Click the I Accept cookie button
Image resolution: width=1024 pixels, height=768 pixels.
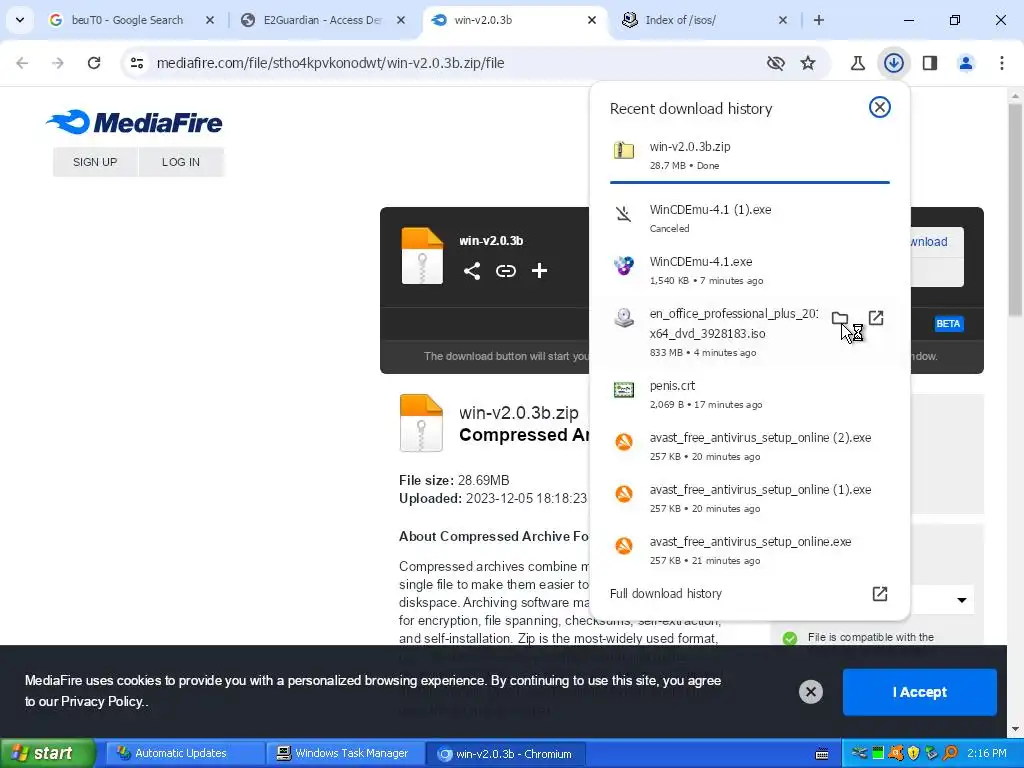(920, 692)
